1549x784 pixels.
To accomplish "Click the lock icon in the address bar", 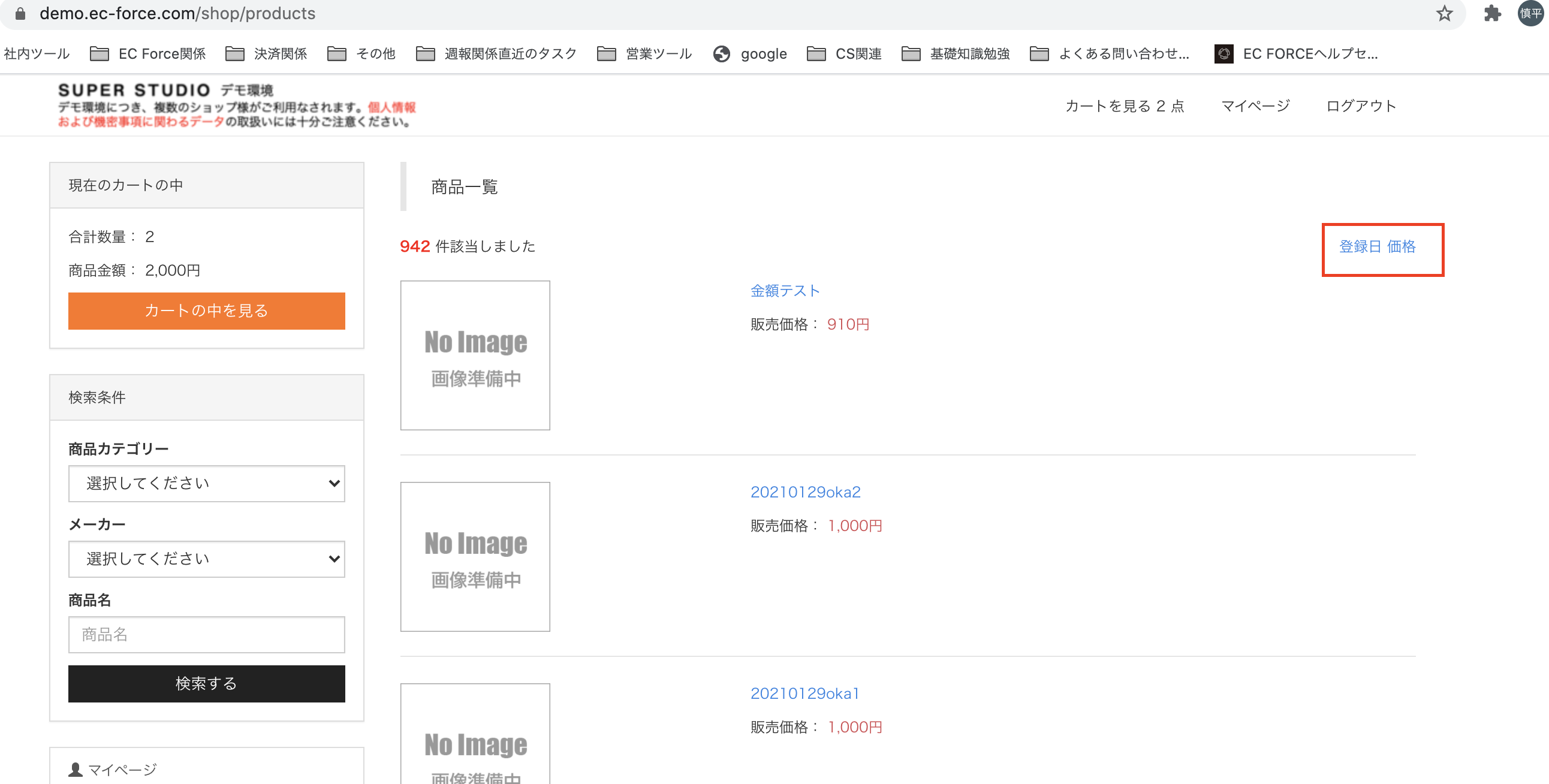I will pyautogui.click(x=20, y=13).
